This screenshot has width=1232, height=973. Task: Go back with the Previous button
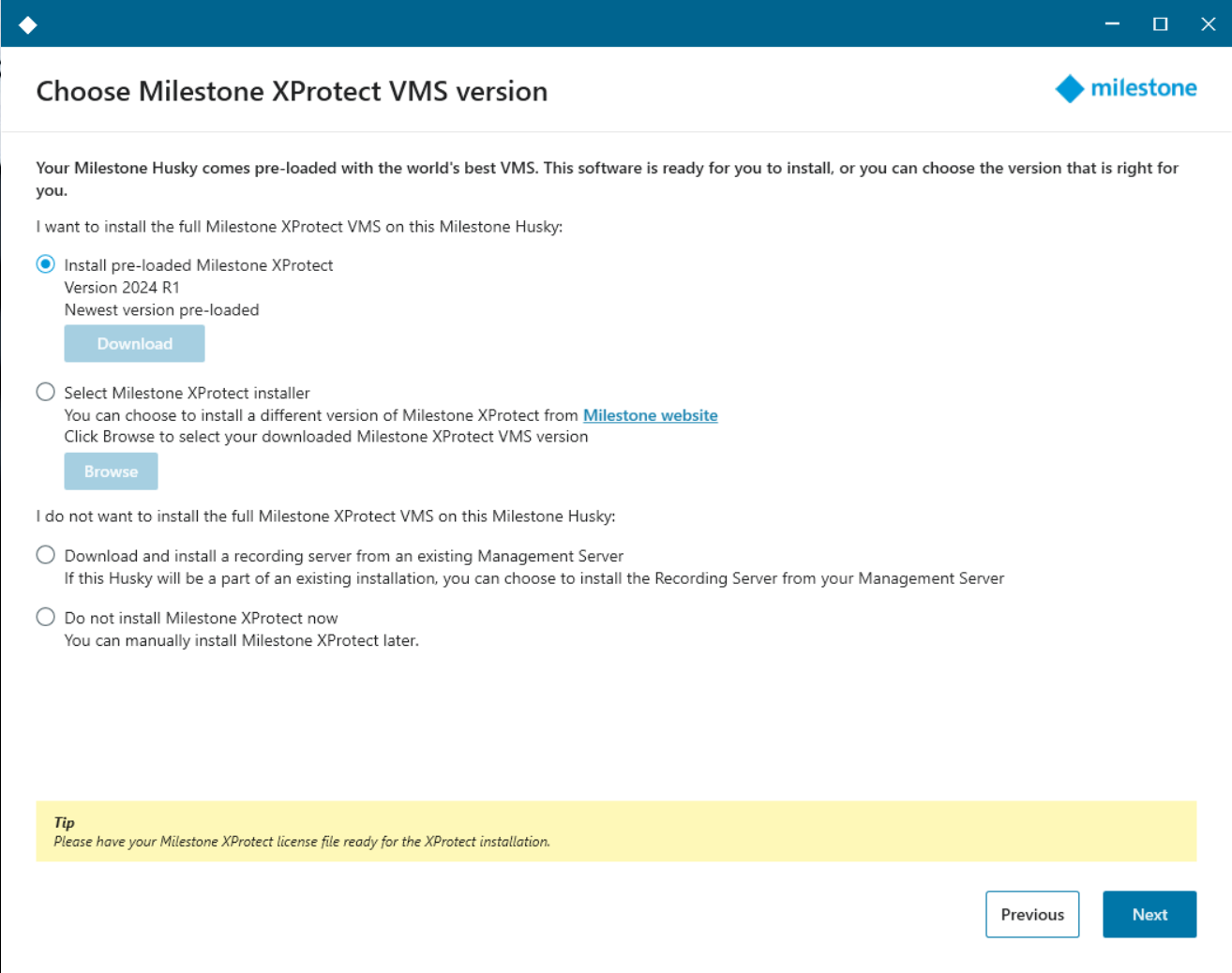(x=1032, y=914)
